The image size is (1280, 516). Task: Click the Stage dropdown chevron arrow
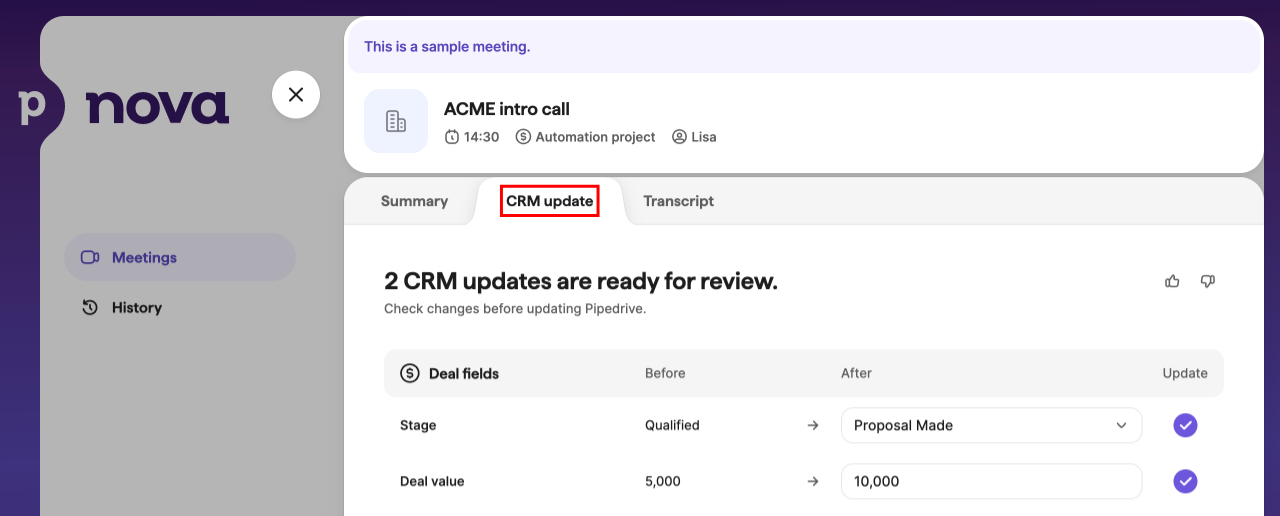coord(1121,425)
